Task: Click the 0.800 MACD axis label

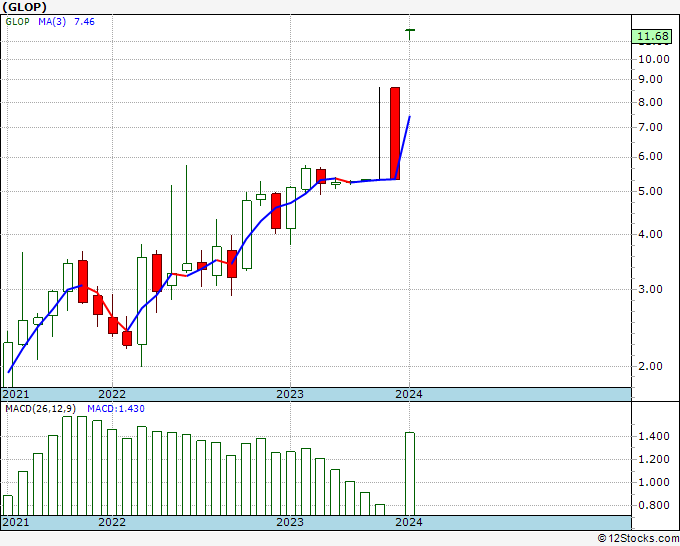Action: [654, 505]
